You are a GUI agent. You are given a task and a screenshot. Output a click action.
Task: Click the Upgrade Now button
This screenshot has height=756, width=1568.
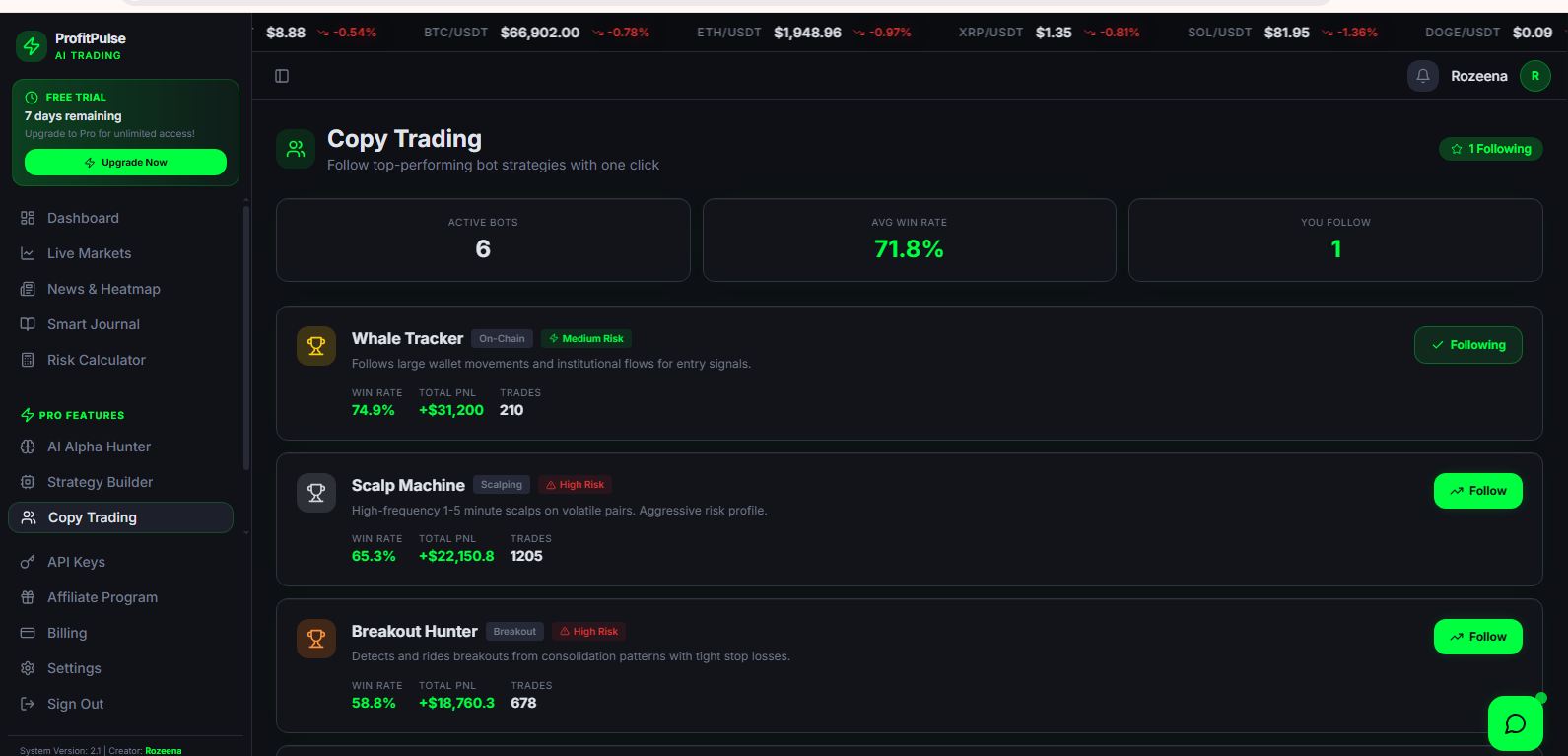click(x=125, y=163)
